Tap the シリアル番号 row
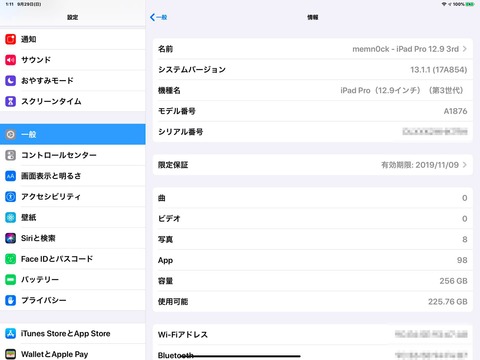The image size is (480, 360). point(313,132)
